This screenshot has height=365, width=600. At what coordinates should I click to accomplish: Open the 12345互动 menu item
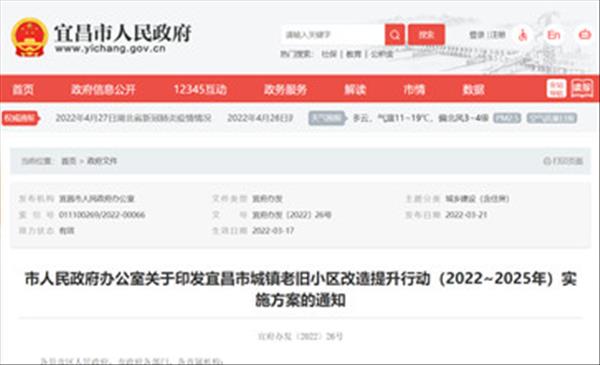(200, 90)
